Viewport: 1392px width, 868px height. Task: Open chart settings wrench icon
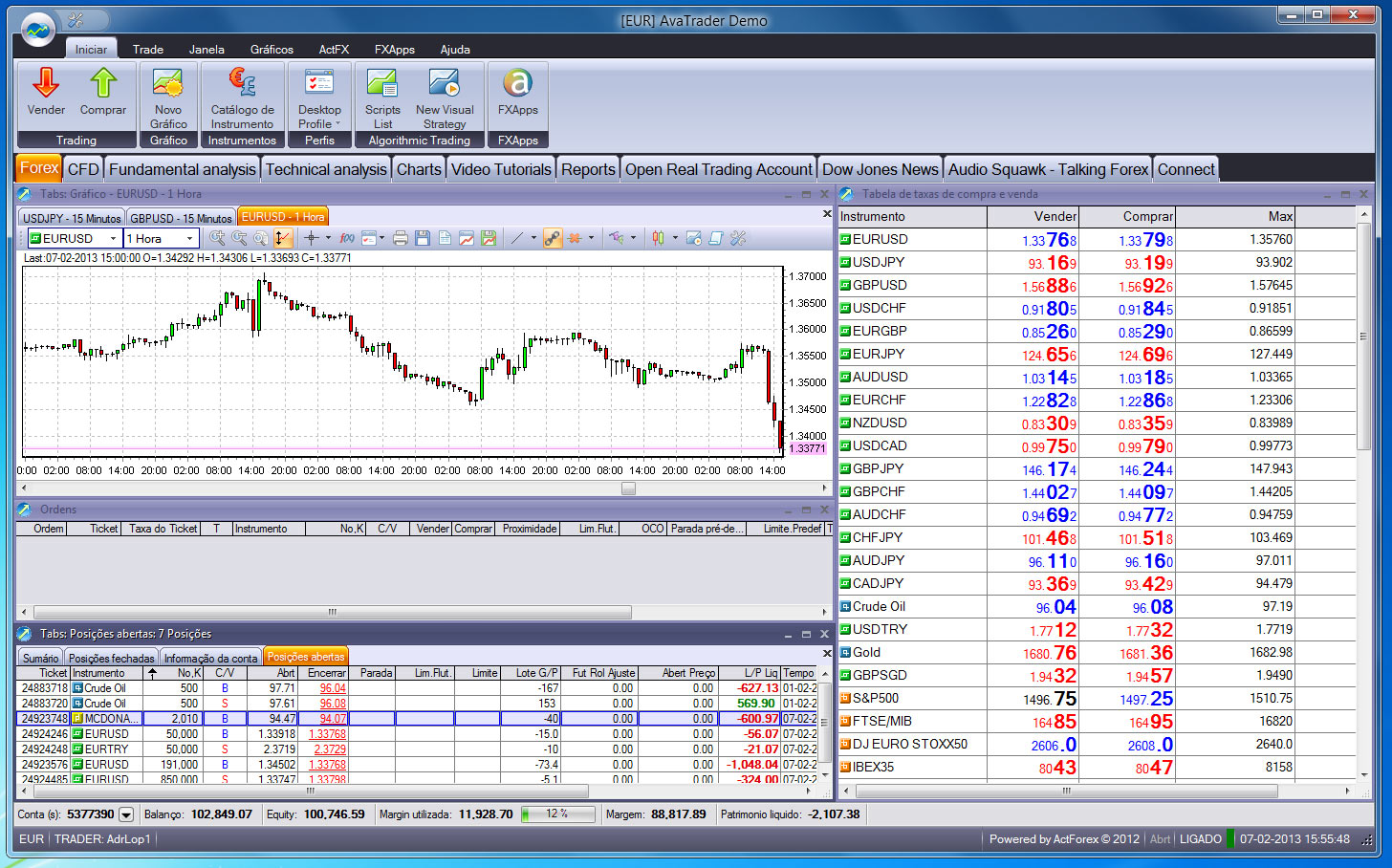tap(738, 238)
